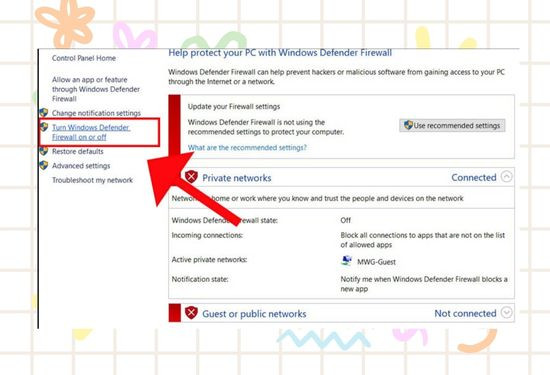The width and height of the screenshot is (550, 375).
Task: Click Update your Firewall settings text
Action: click(234, 107)
